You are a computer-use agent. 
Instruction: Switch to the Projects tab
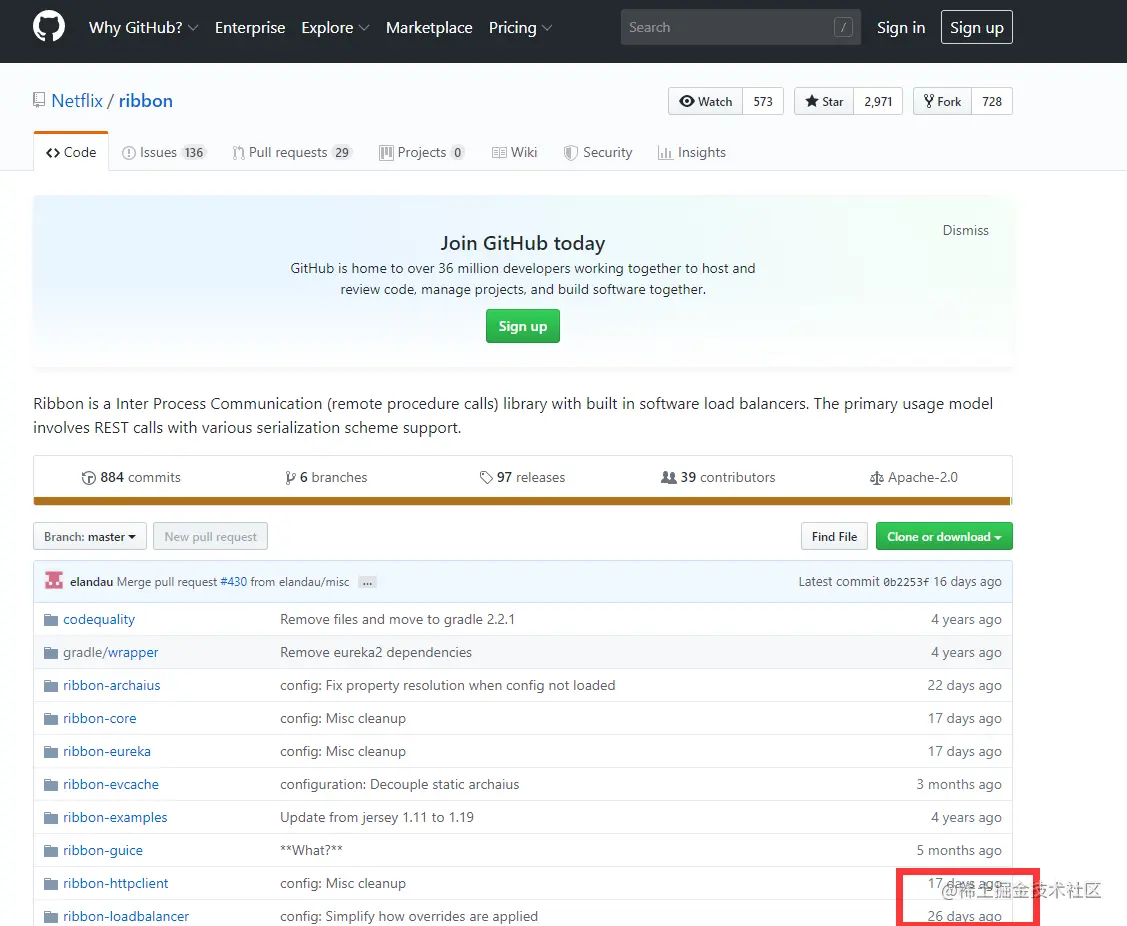[x=422, y=152]
